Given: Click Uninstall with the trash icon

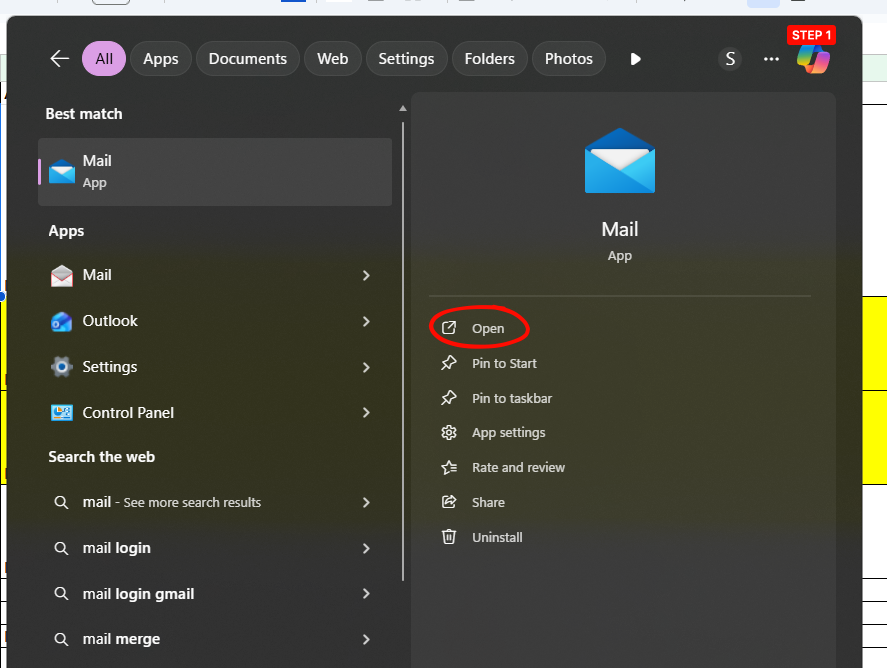Looking at the screenshot, I should click(x=497, y=537).
